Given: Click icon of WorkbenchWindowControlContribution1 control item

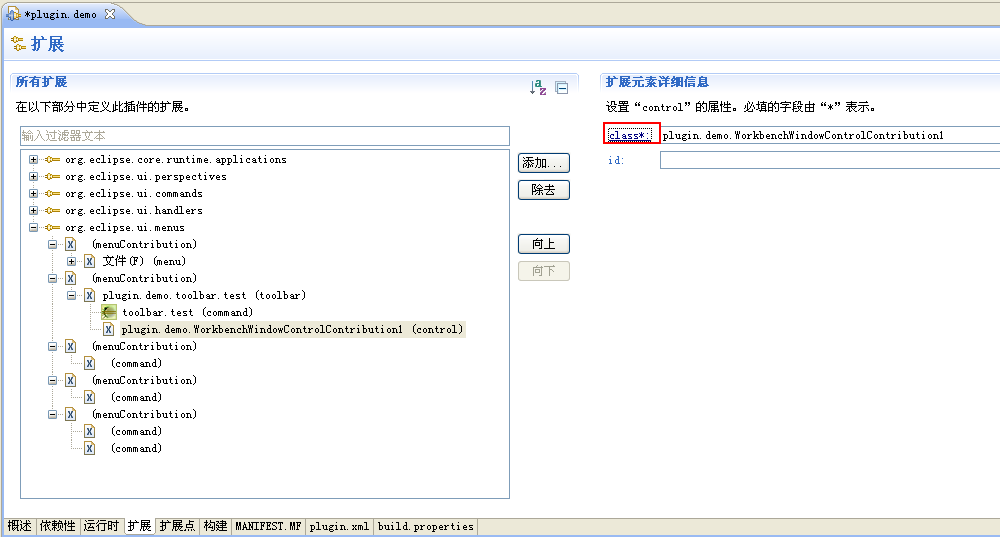Looking at the screenshot, I should [109, 330].
